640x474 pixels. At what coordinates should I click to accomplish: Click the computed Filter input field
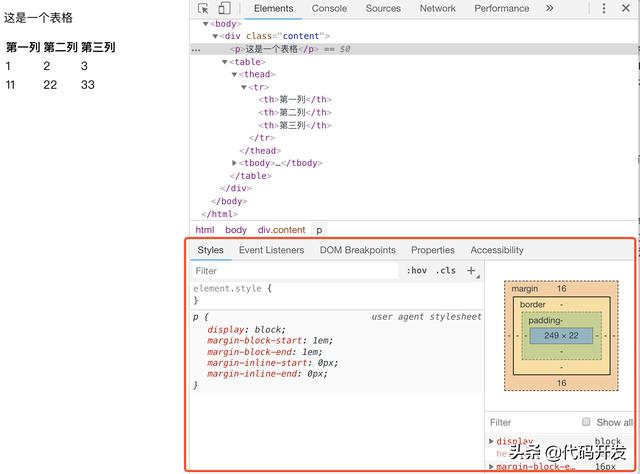(x=533, y=422)
